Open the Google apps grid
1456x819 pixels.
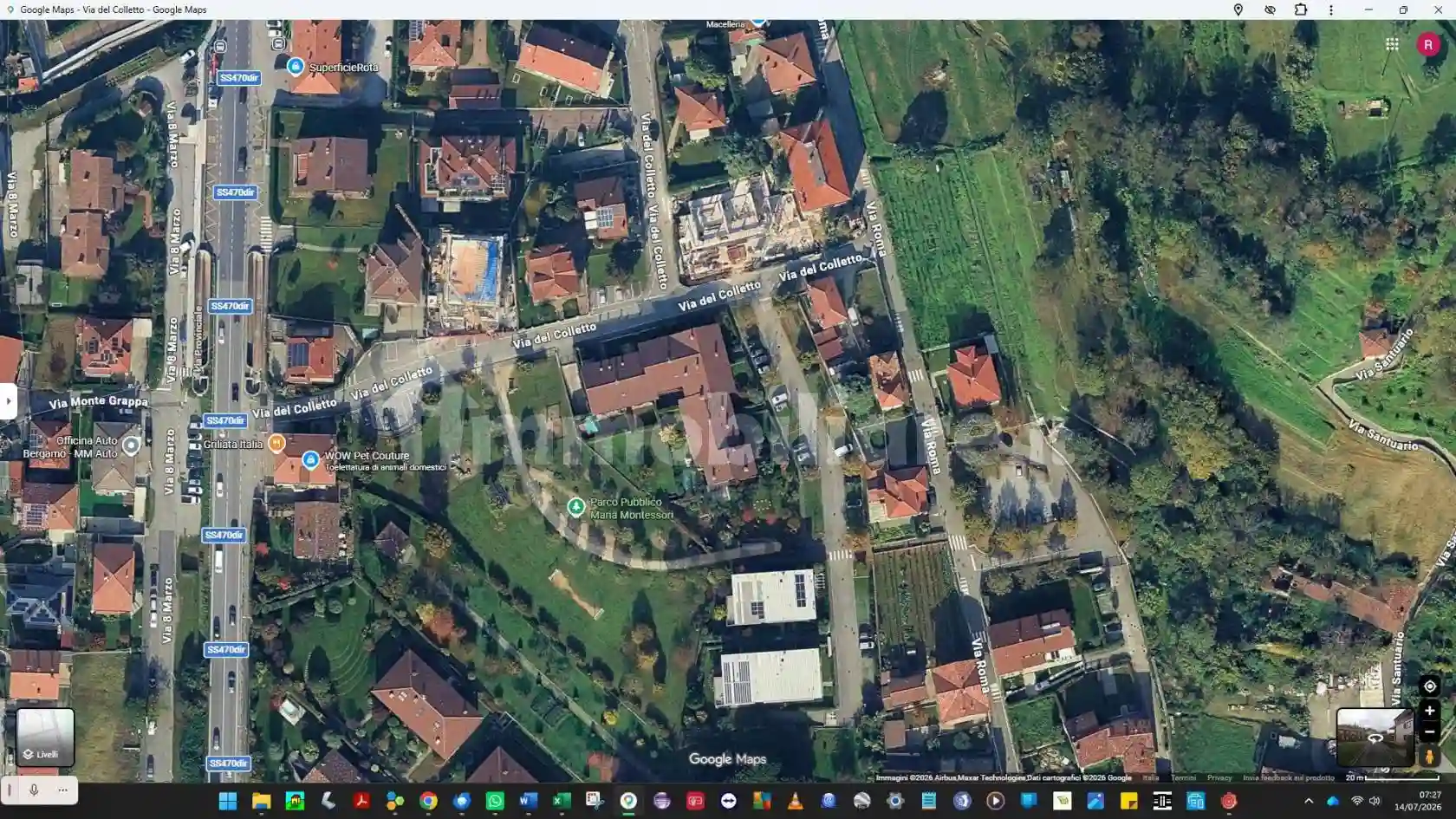(x=1392, y=44)
